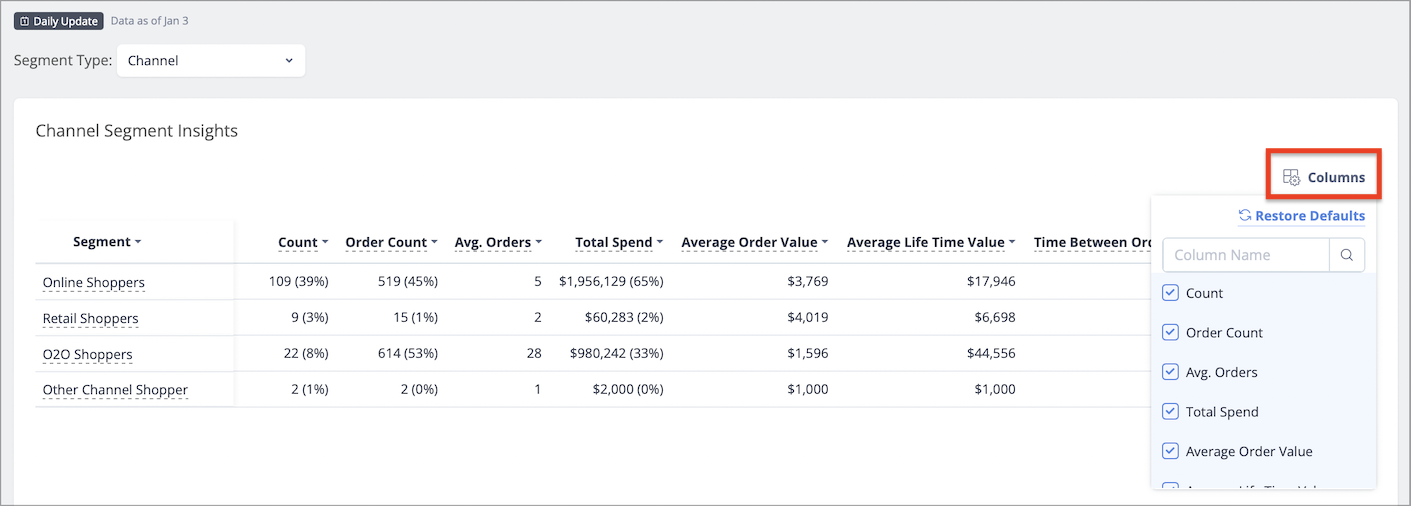
Task: Open the Other Channel Shopper segment
Action: coord(115,390)
